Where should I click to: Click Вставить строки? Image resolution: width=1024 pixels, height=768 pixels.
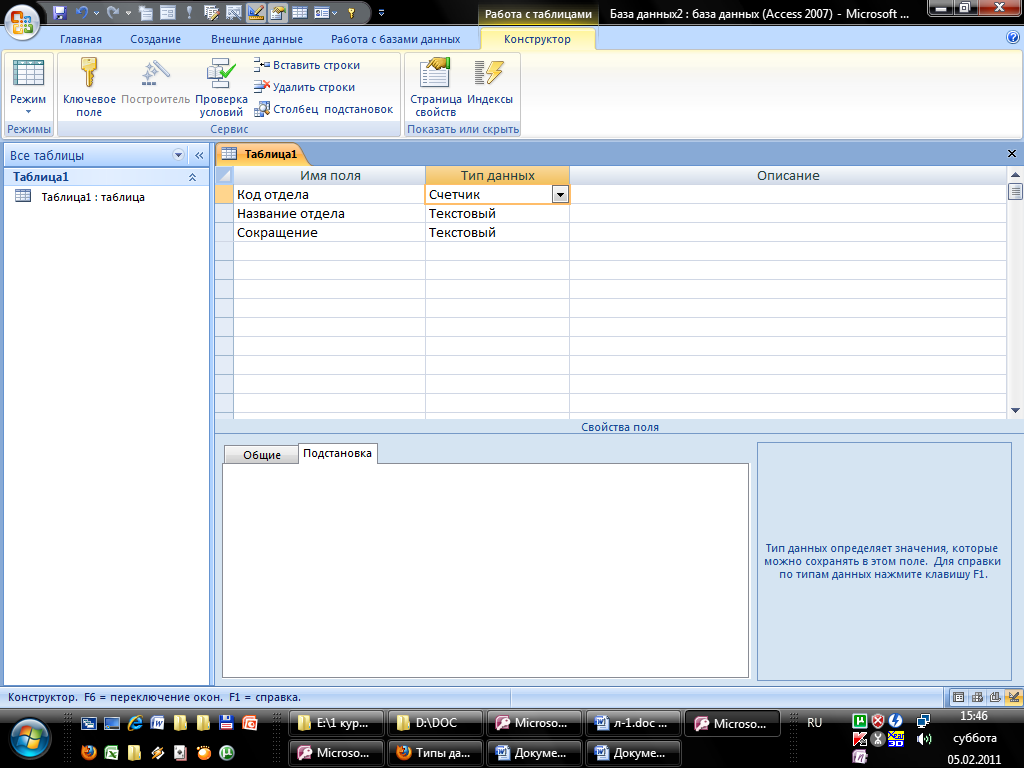(307, 65)
